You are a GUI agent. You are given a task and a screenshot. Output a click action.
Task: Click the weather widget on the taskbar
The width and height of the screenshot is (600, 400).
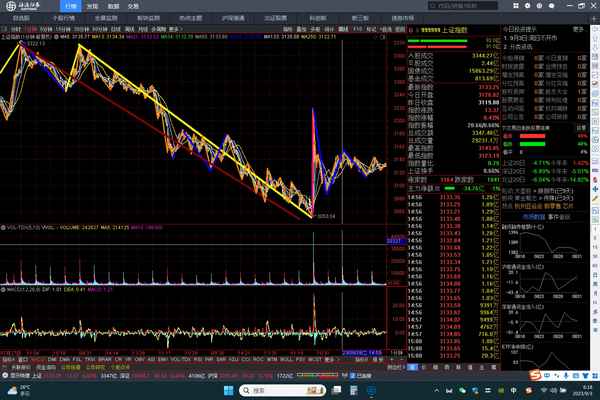18,390
